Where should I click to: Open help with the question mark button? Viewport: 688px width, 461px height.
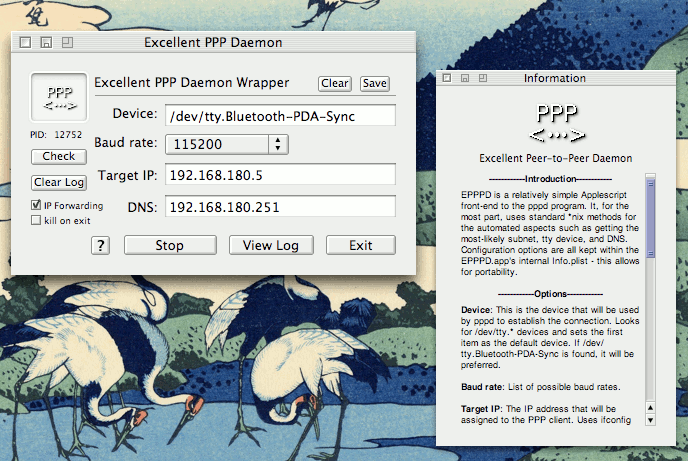[101, 245]
